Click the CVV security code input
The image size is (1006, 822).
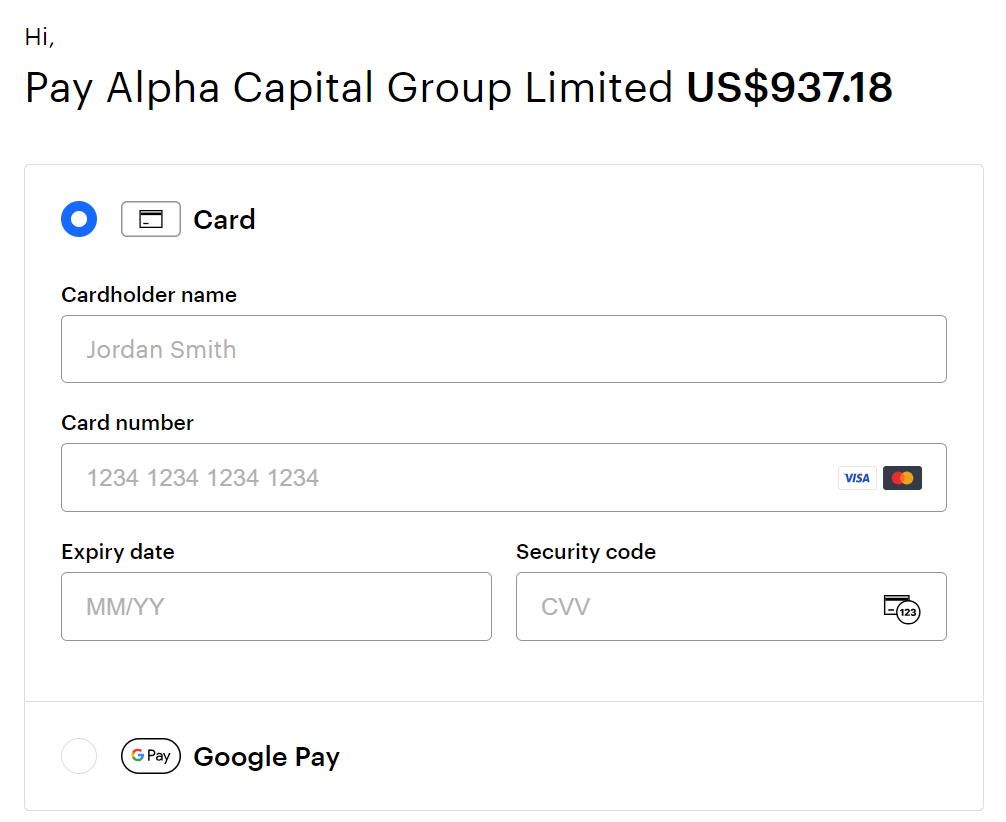point(700,607)
